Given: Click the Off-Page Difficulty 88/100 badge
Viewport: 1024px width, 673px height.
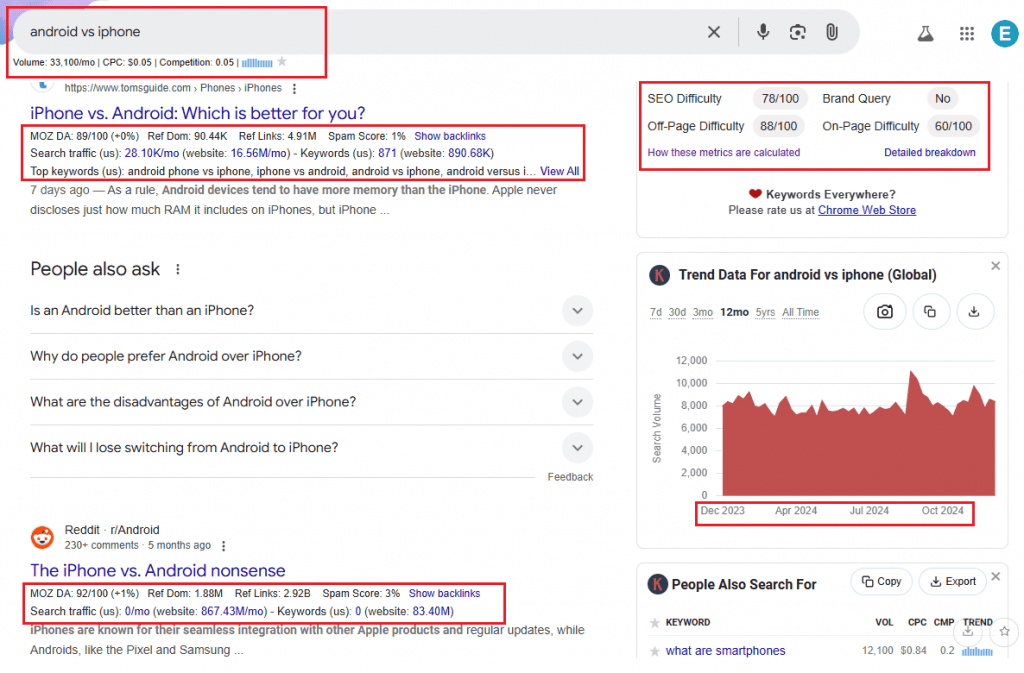Looking at the screenshot, I should [x=778, y=126].
